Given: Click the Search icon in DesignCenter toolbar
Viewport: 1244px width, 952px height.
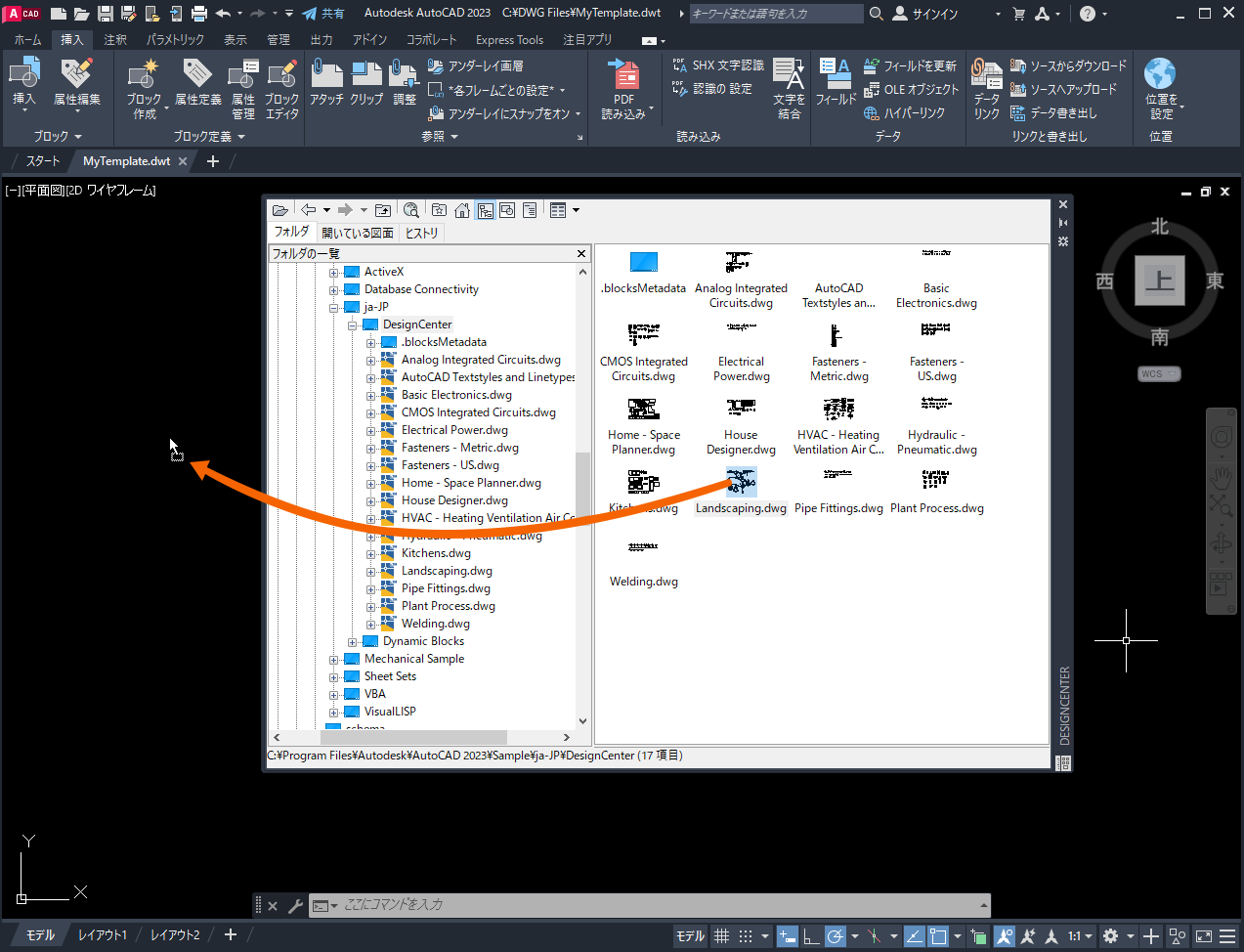Looking at the screenshot, I should pos(411,210).
